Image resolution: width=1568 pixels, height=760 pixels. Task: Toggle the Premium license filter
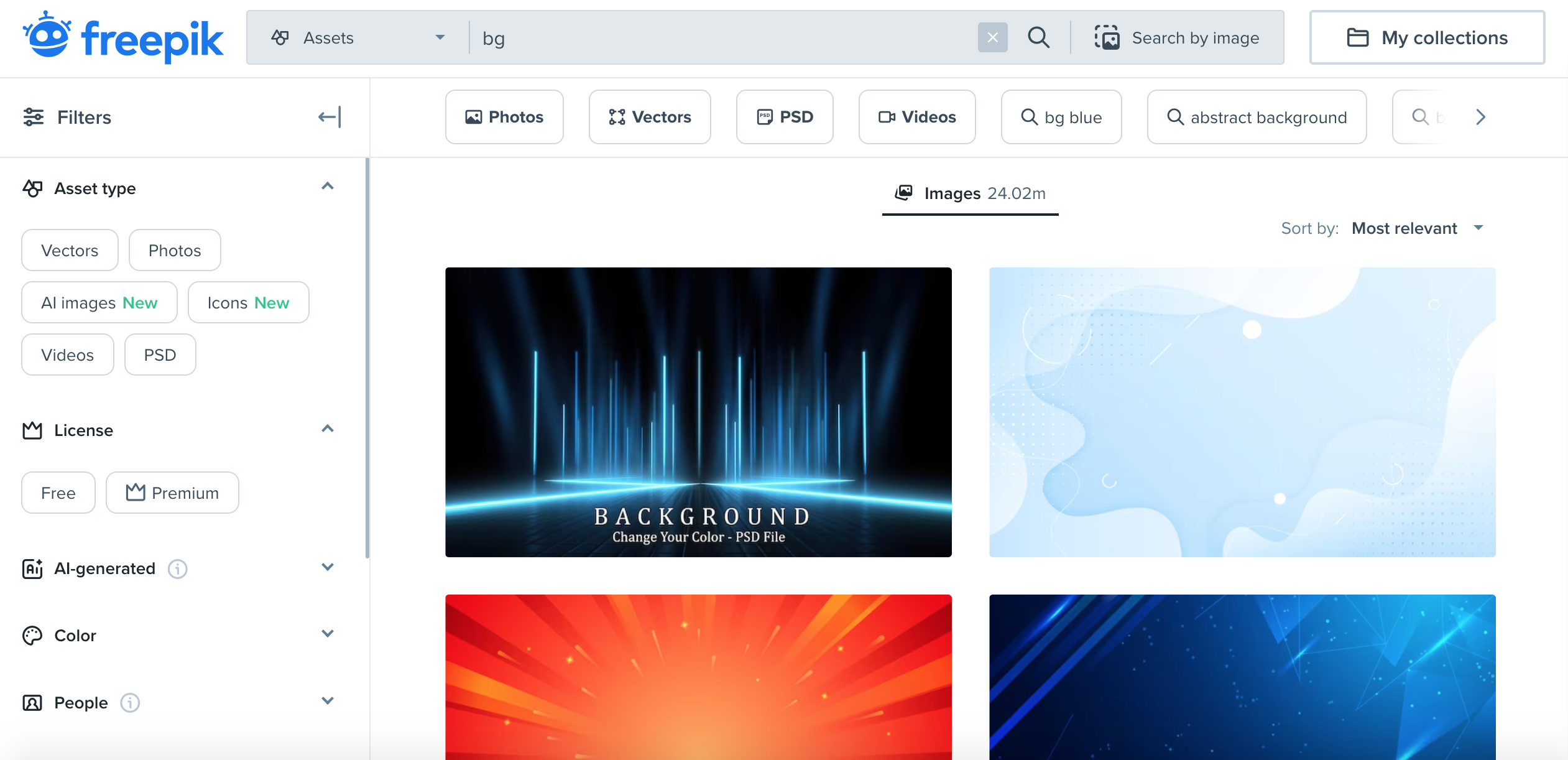pos(172,493)
